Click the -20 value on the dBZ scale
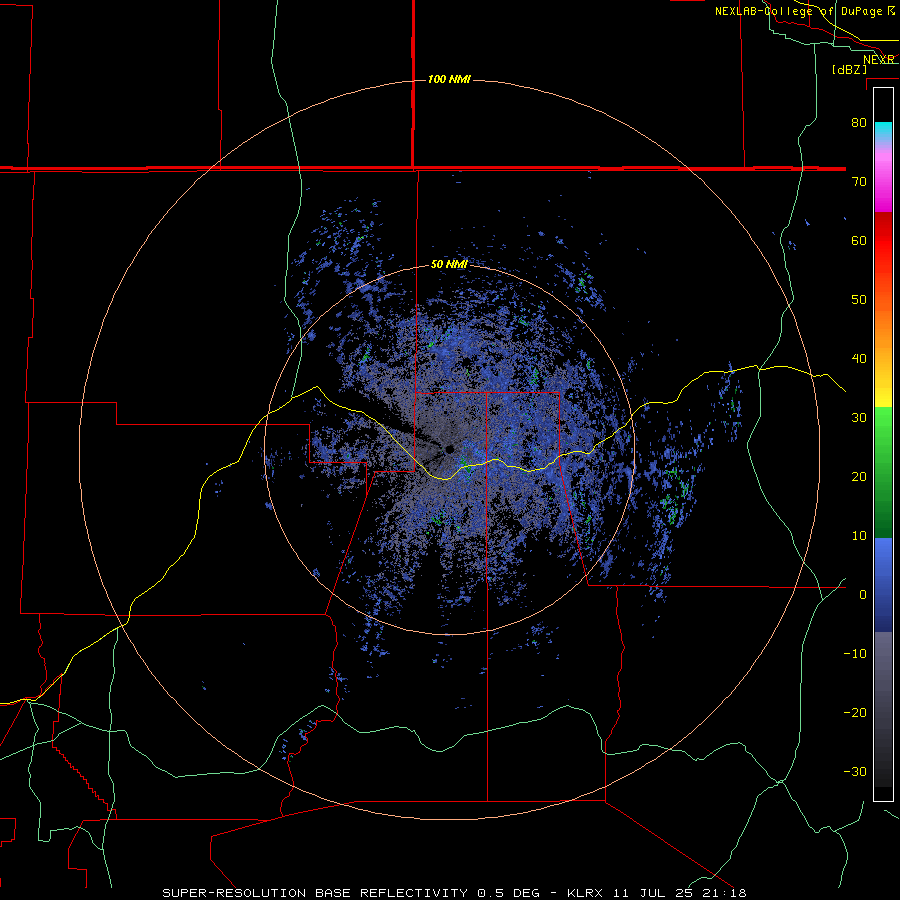The image size is (900, 900). pos(855,712)
